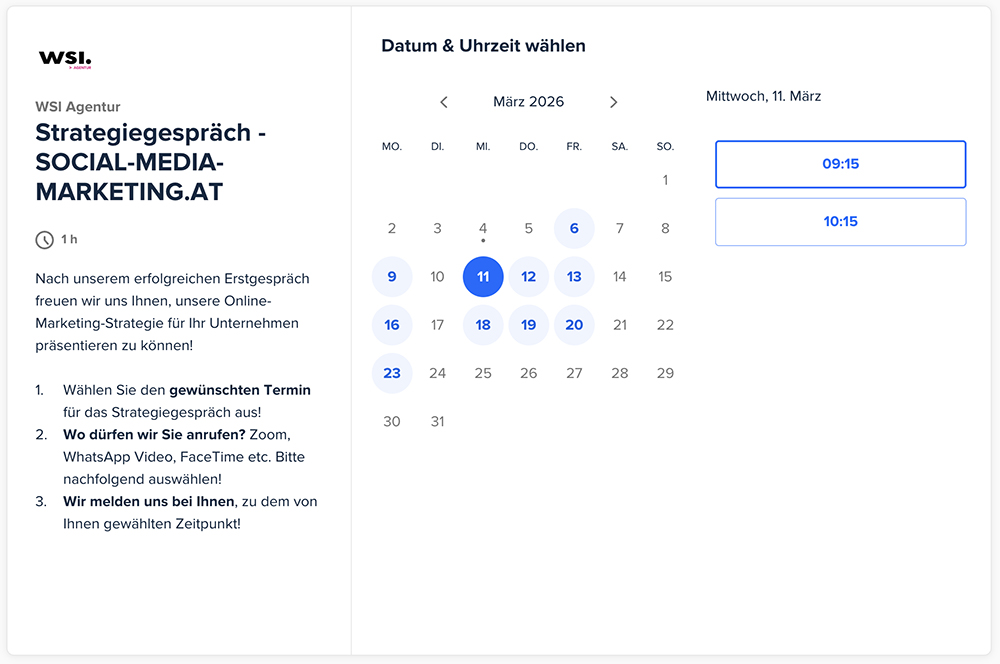Pick March 6 on the calendar
Viewport: 1000px width, 664px height.
(x=574, y=228)
